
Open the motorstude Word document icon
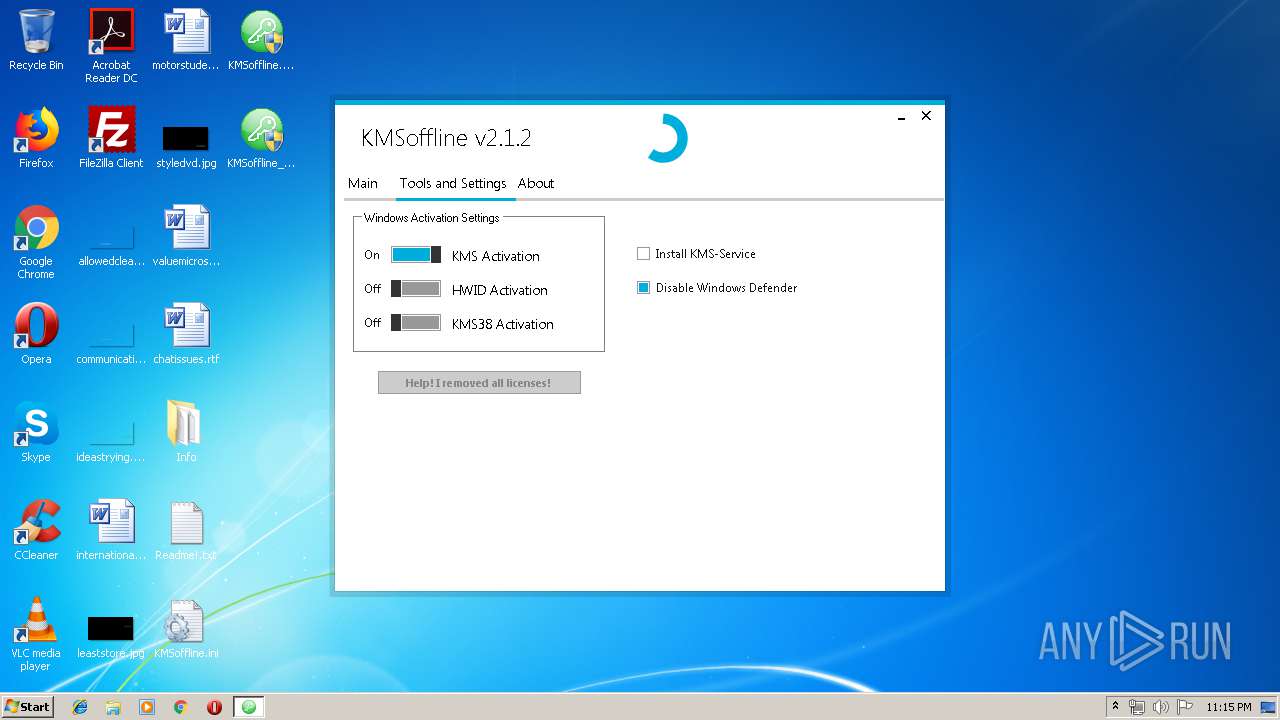click(186, 40)
